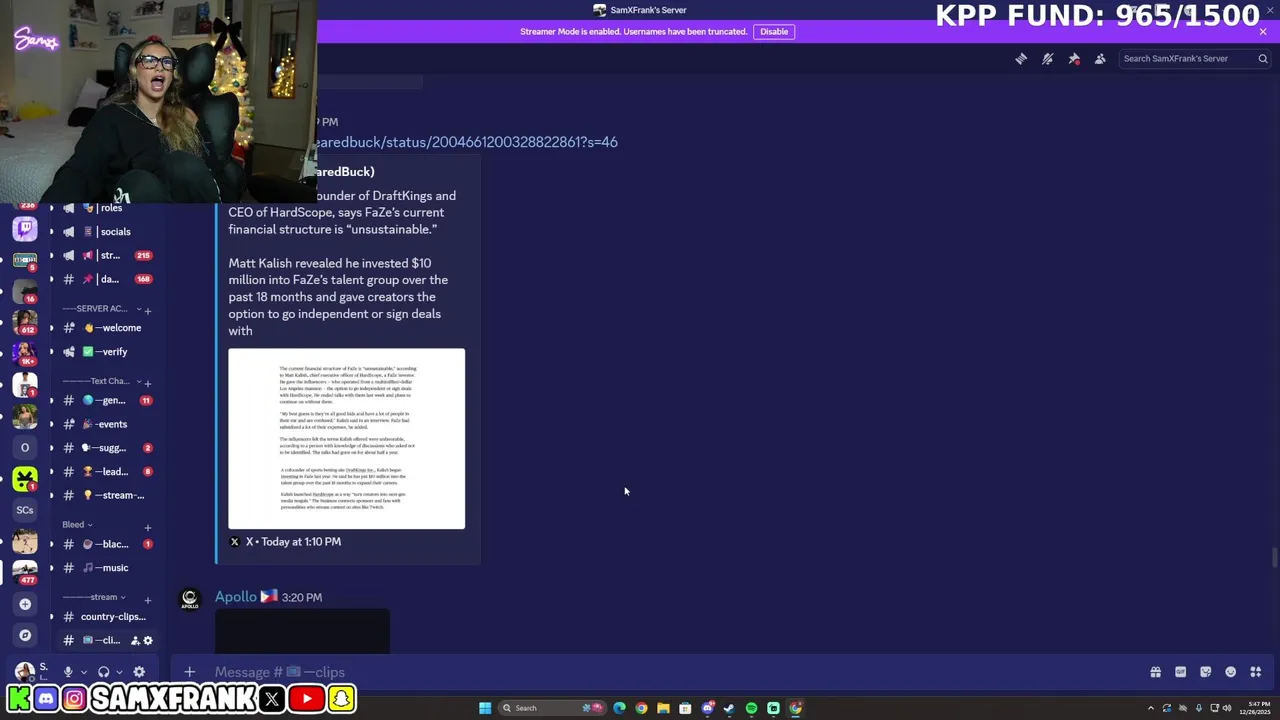The width and height of the screenshot is (1280, 720).
Task: Click the message attachment plus button
Action: point(189,672)
